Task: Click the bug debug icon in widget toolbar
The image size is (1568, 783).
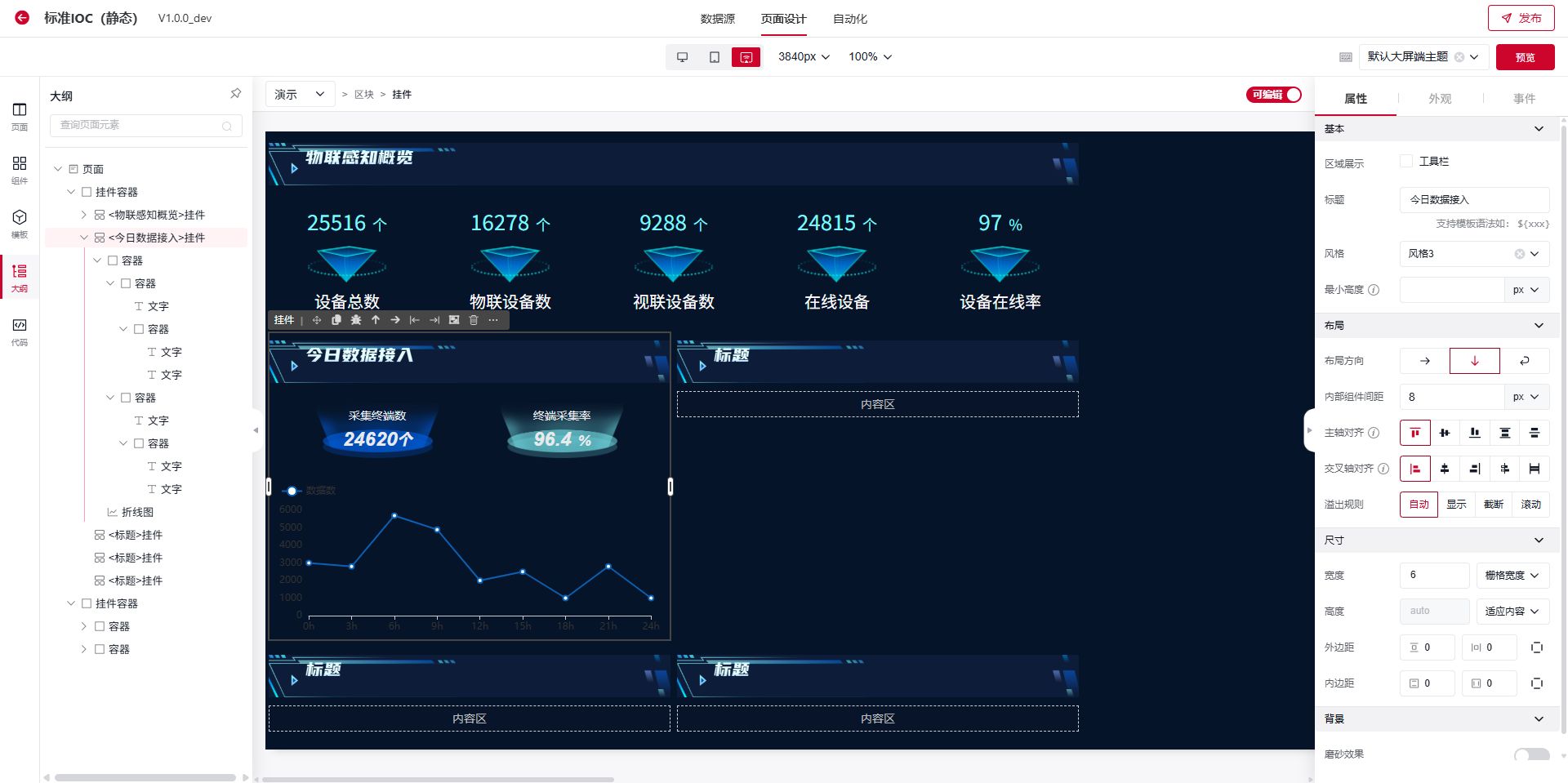Action: [356, 320]
